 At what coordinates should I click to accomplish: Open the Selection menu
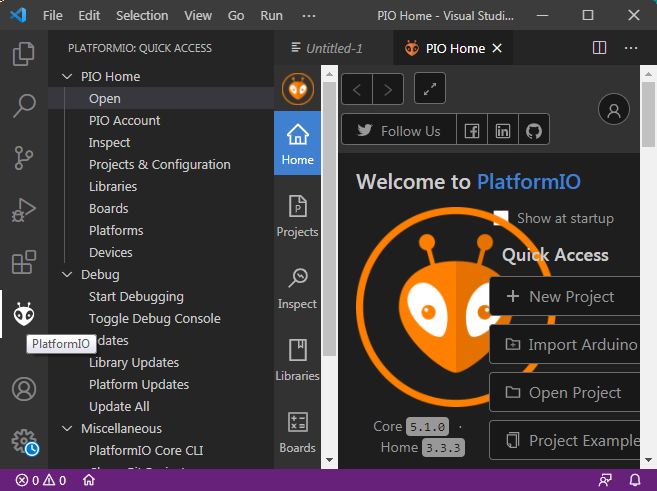point(142,16)
